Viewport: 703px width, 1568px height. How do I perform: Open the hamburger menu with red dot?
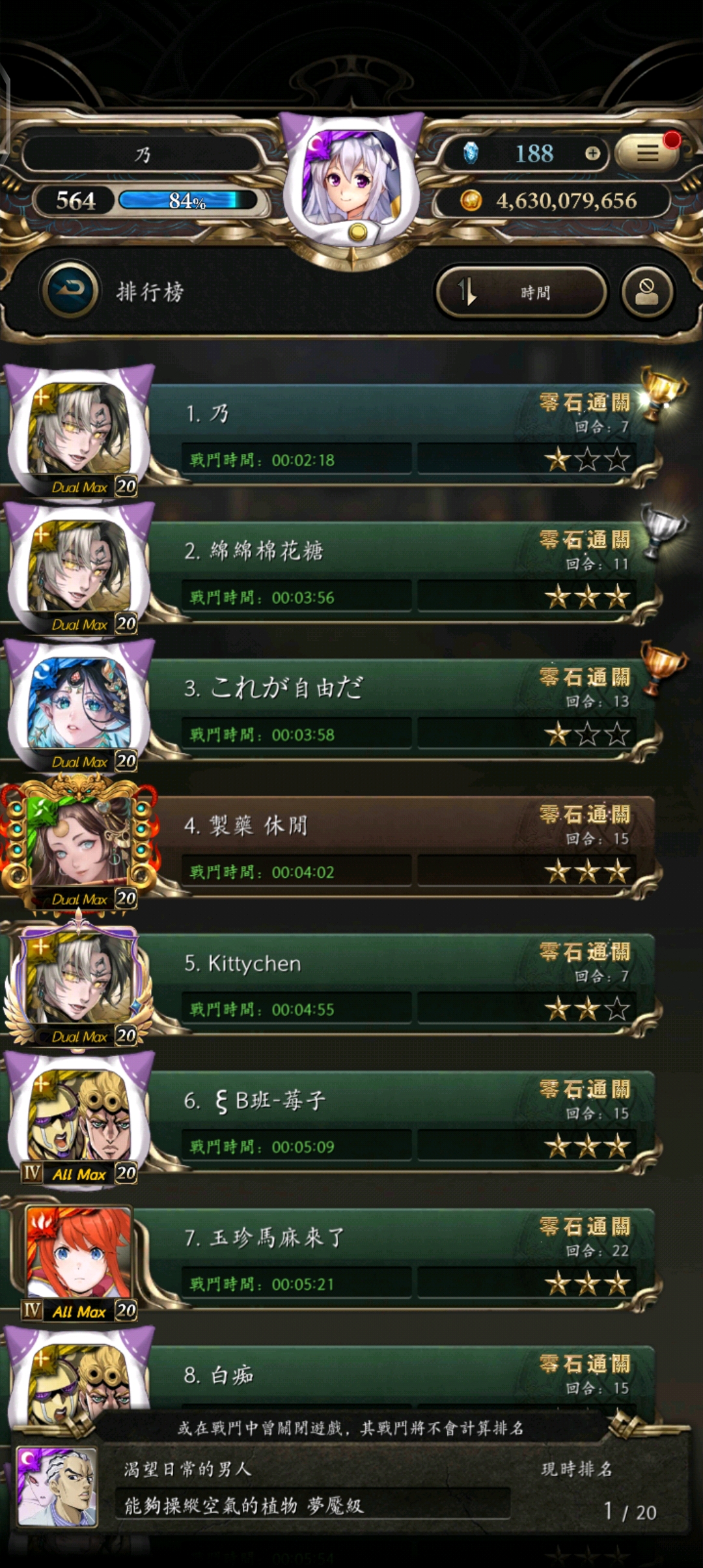(x=647, y=153)
